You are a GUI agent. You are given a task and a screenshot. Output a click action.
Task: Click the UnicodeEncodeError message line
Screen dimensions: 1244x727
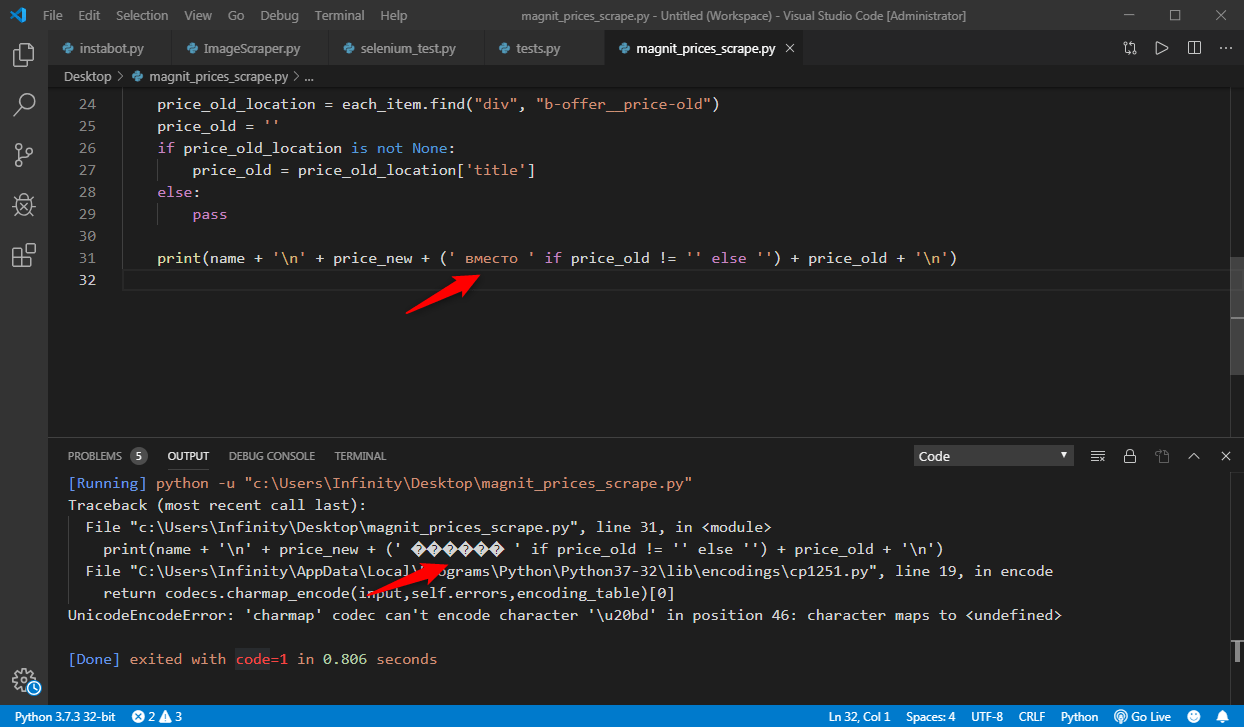[564, 615]
